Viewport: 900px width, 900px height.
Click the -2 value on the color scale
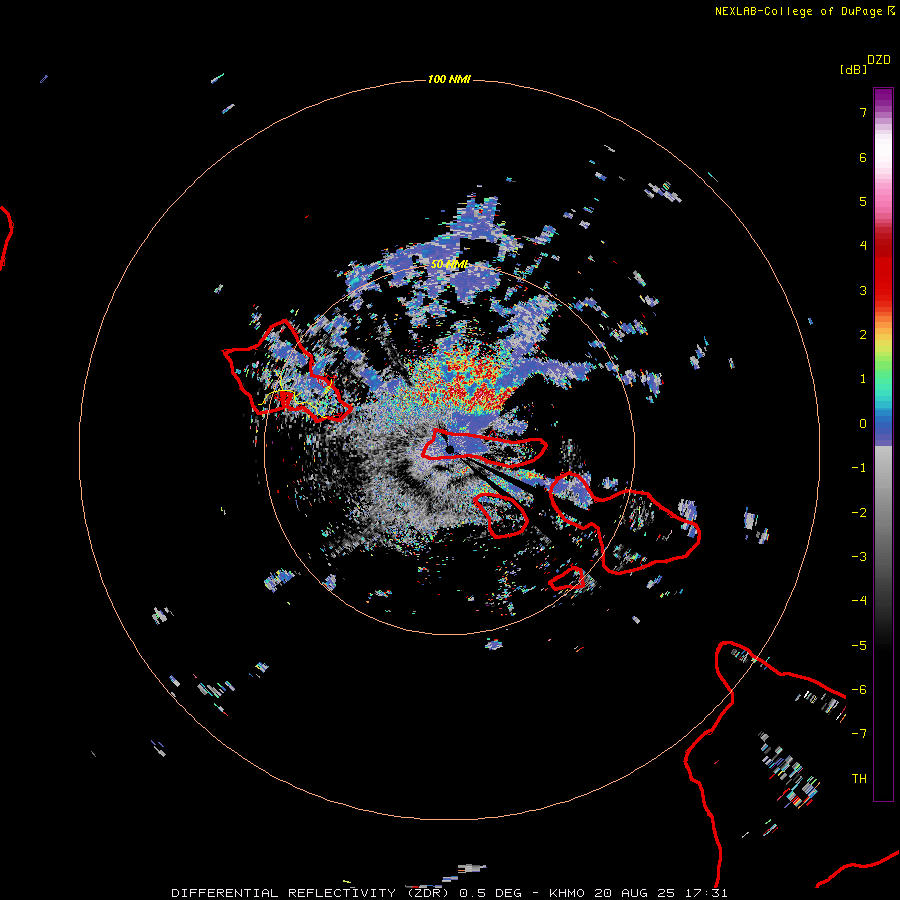pyautogui.click(x=859, y=513)
